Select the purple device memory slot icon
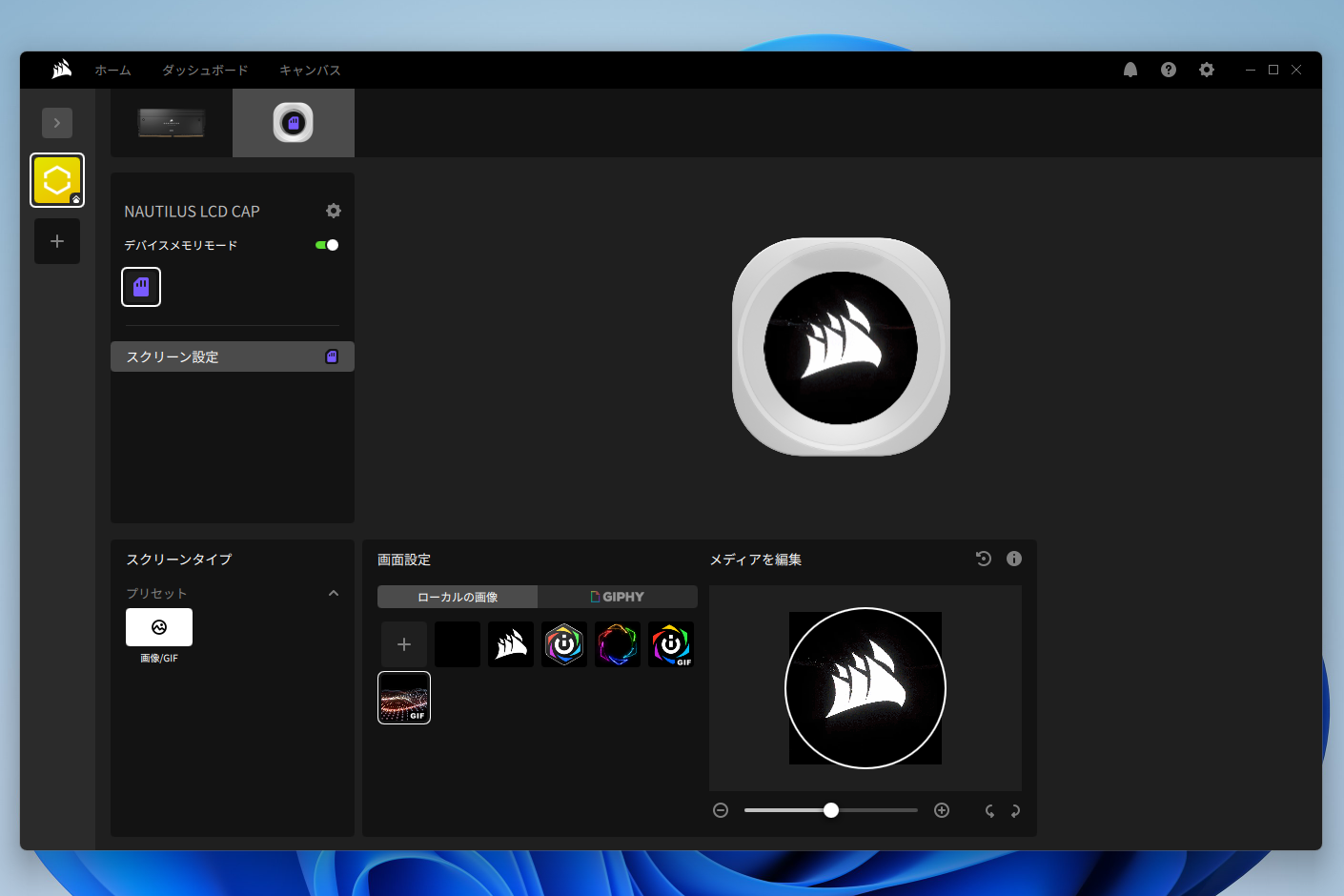This screenshot has height=896, width=1344. click(141, 287)
